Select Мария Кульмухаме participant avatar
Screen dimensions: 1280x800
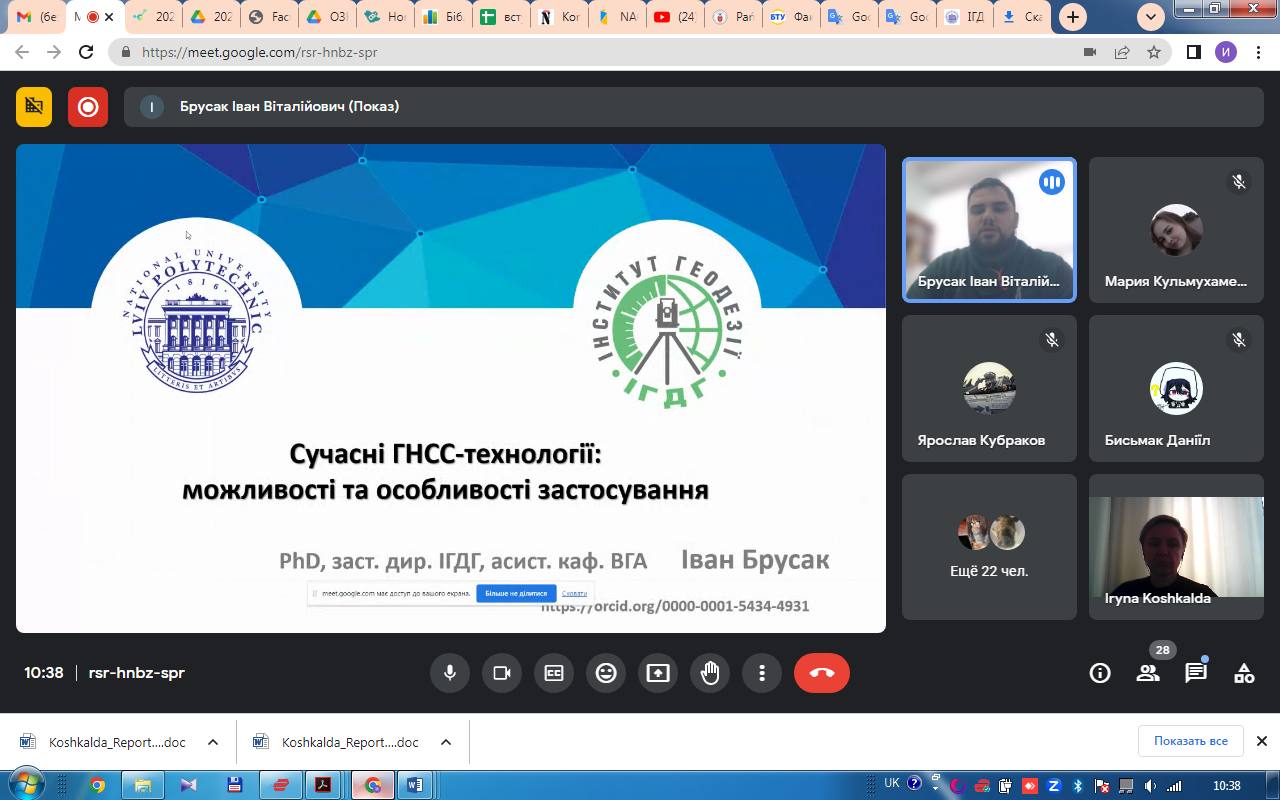(x=1176, y=230)
